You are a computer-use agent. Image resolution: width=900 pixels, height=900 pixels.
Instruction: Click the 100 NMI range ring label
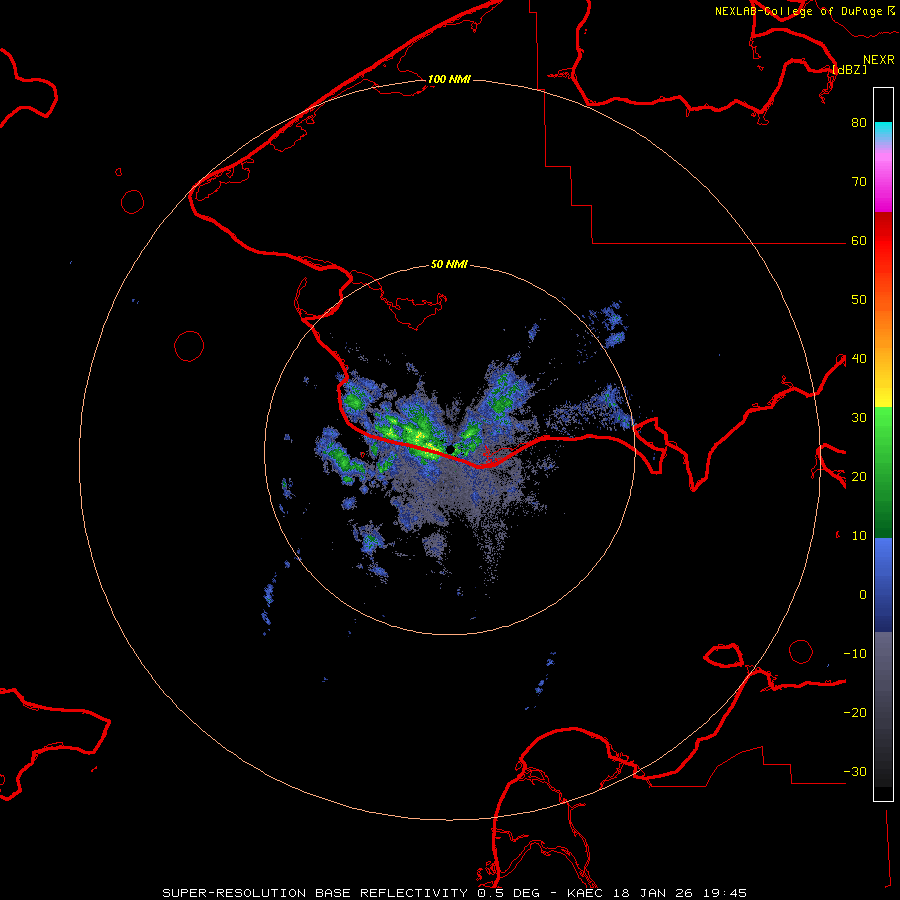pos(449,79)
